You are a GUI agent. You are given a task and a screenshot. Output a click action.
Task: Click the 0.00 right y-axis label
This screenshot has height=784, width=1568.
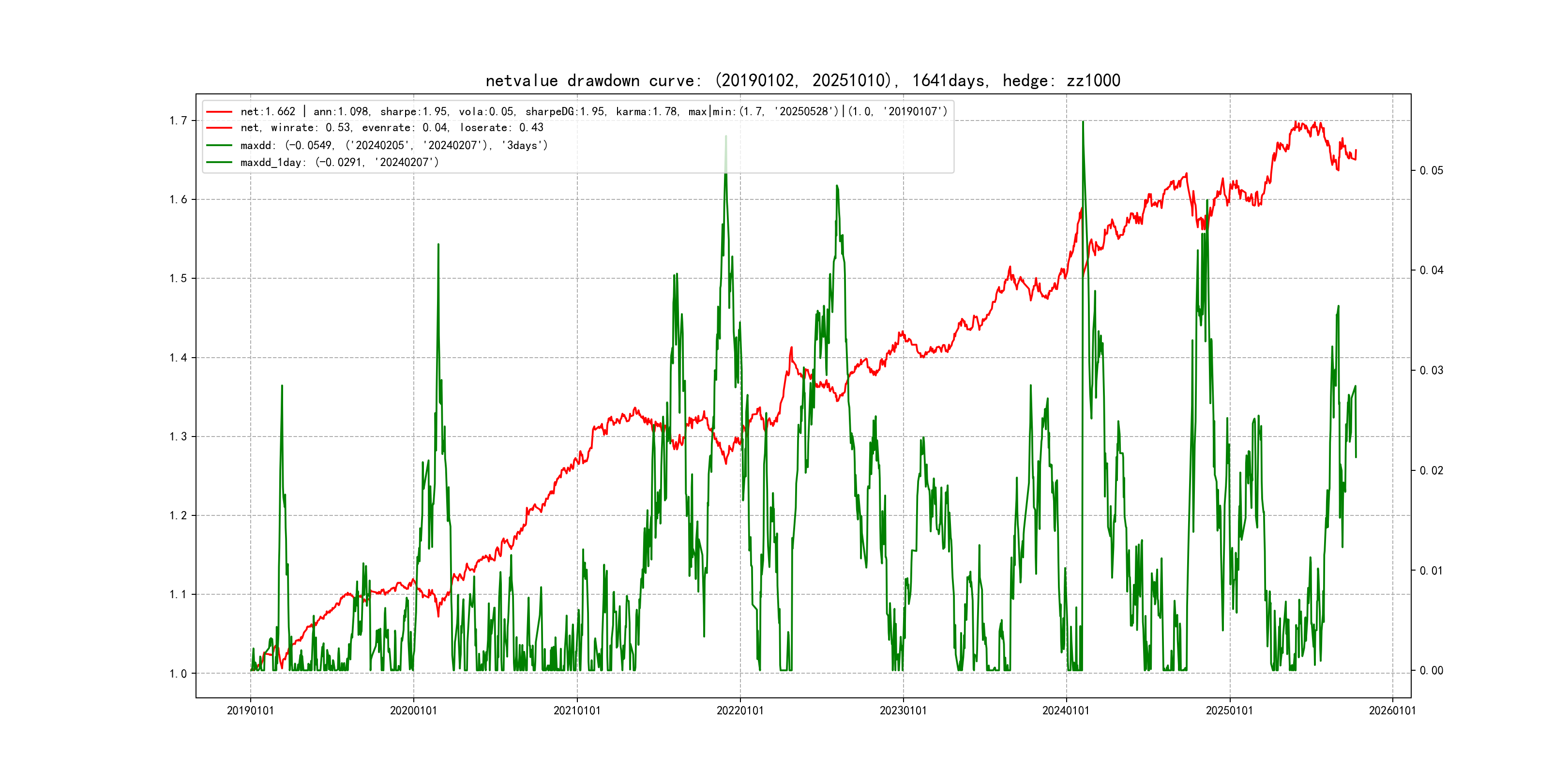click(1431, 671)
